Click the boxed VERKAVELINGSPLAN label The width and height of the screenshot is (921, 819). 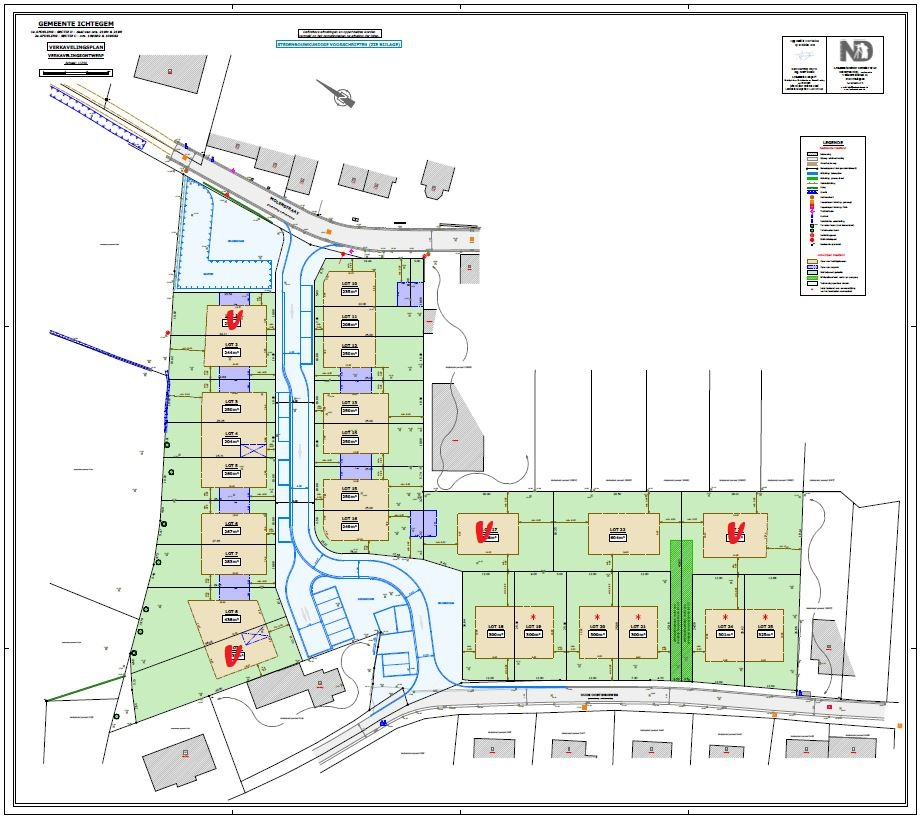coord(76,47)
